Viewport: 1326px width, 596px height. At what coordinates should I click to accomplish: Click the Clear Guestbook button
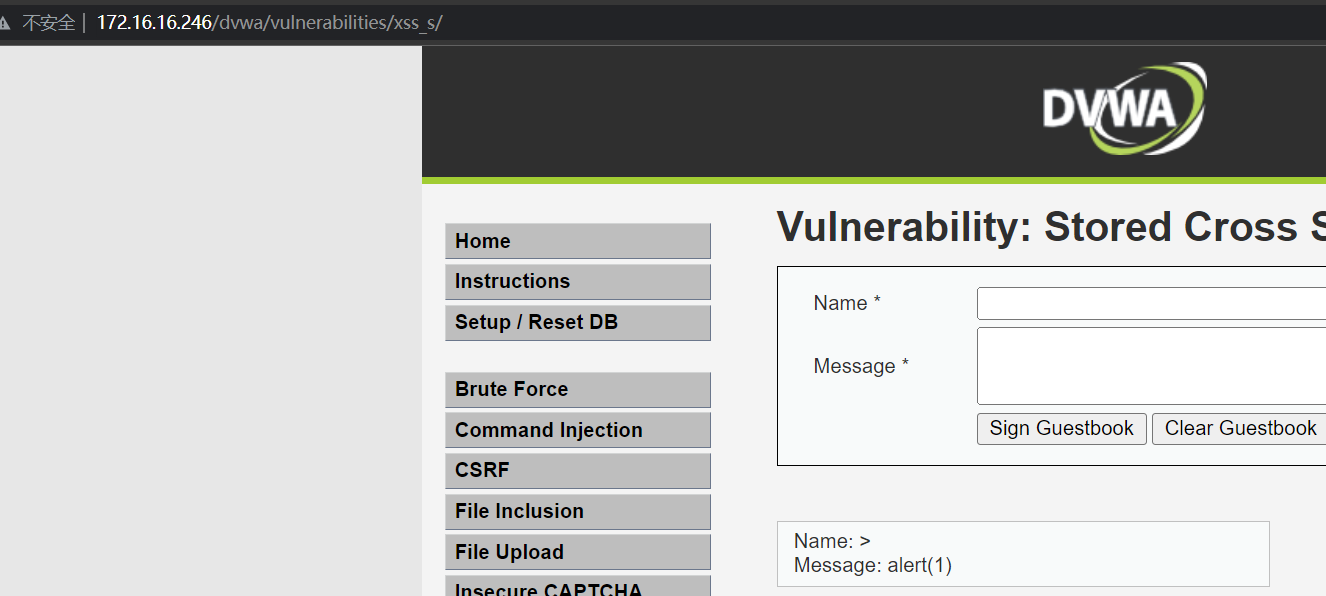click(x=1240, y=429)
